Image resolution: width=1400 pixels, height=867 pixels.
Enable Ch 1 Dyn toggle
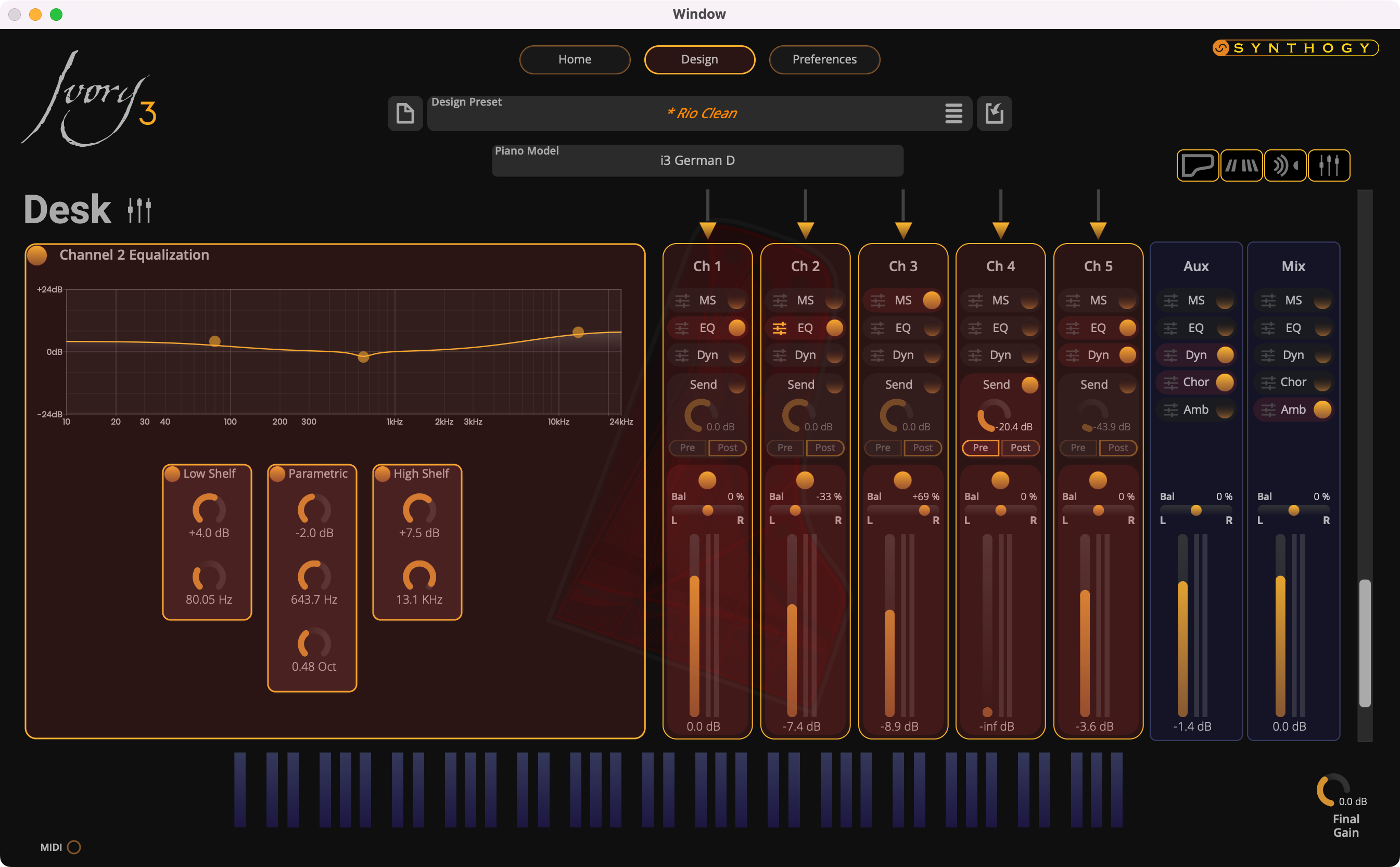(736, 355)
